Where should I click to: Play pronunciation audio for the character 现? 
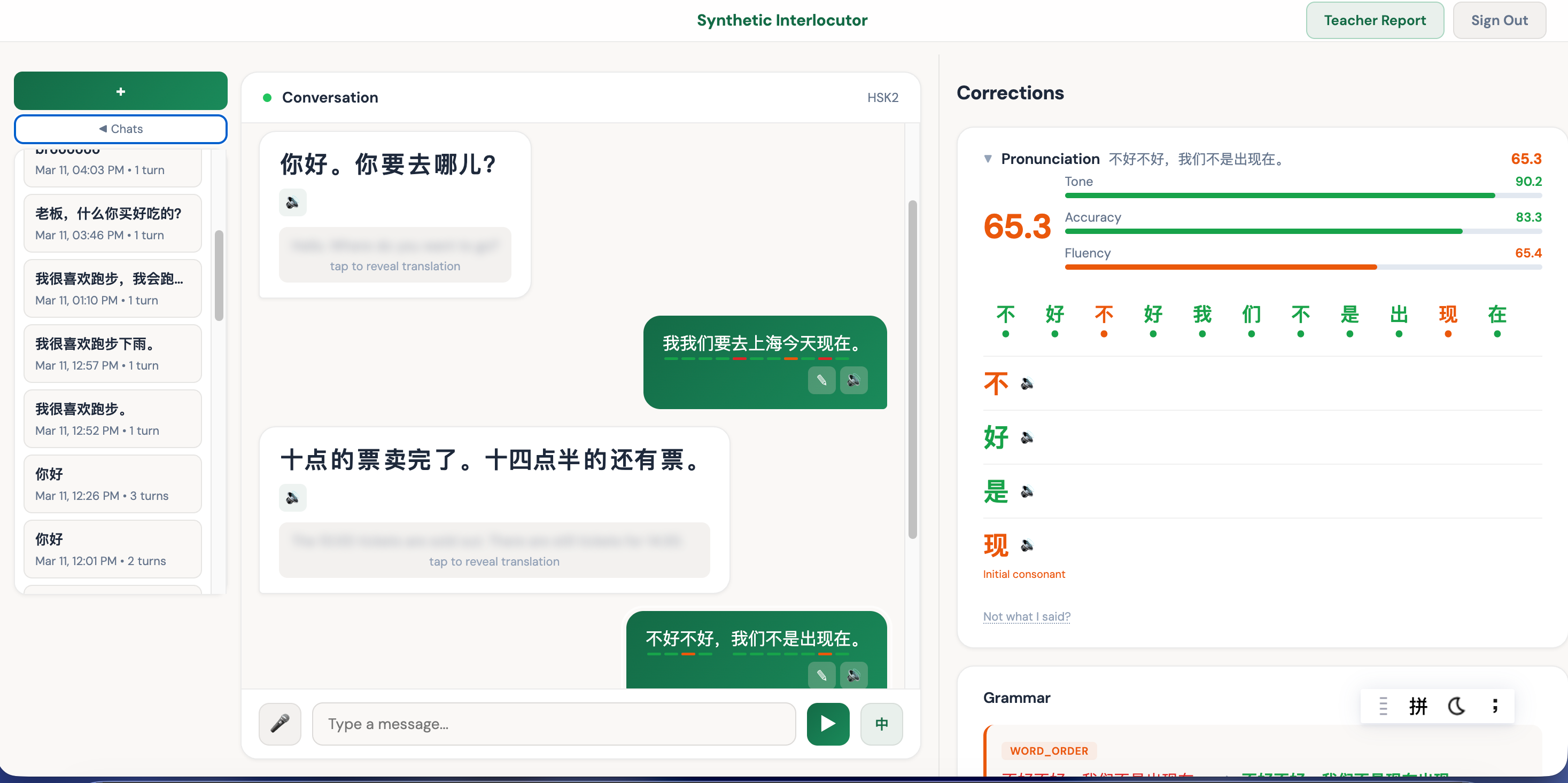coord(1028,546)
